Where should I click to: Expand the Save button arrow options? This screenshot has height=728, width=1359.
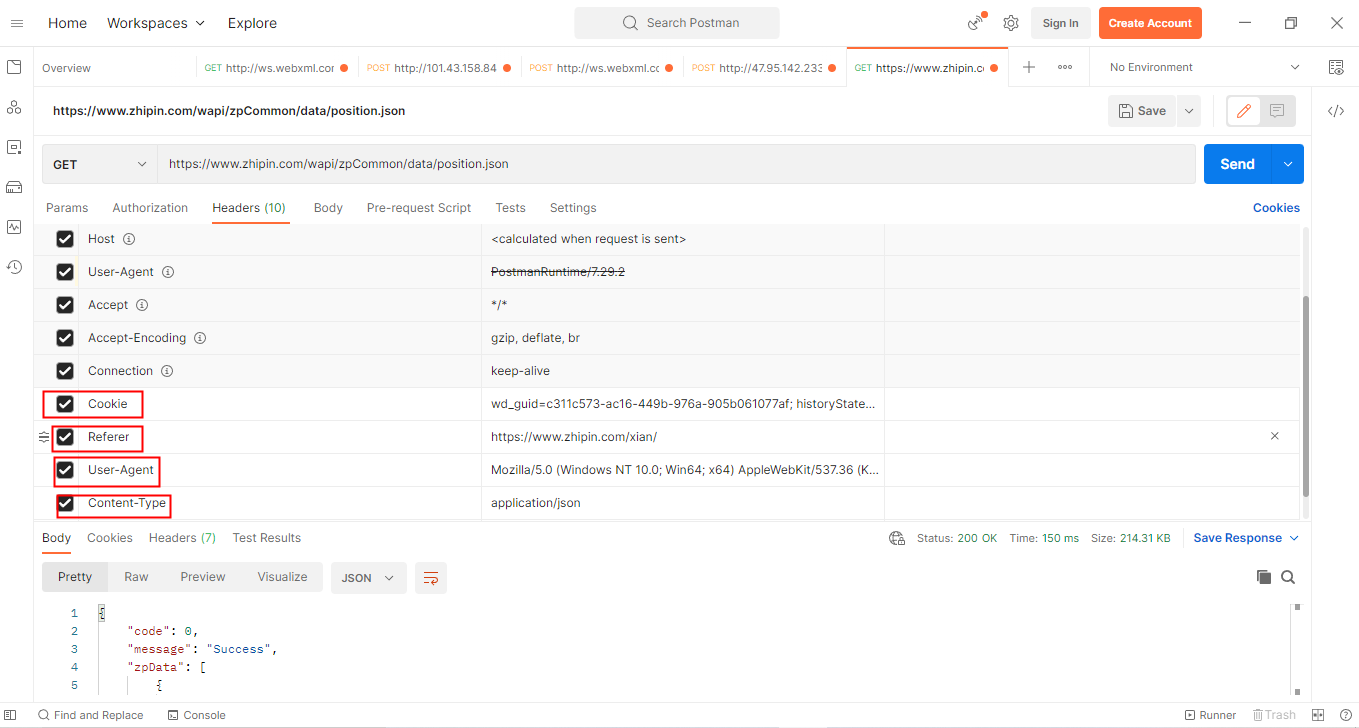click(x=1189, y=111)
